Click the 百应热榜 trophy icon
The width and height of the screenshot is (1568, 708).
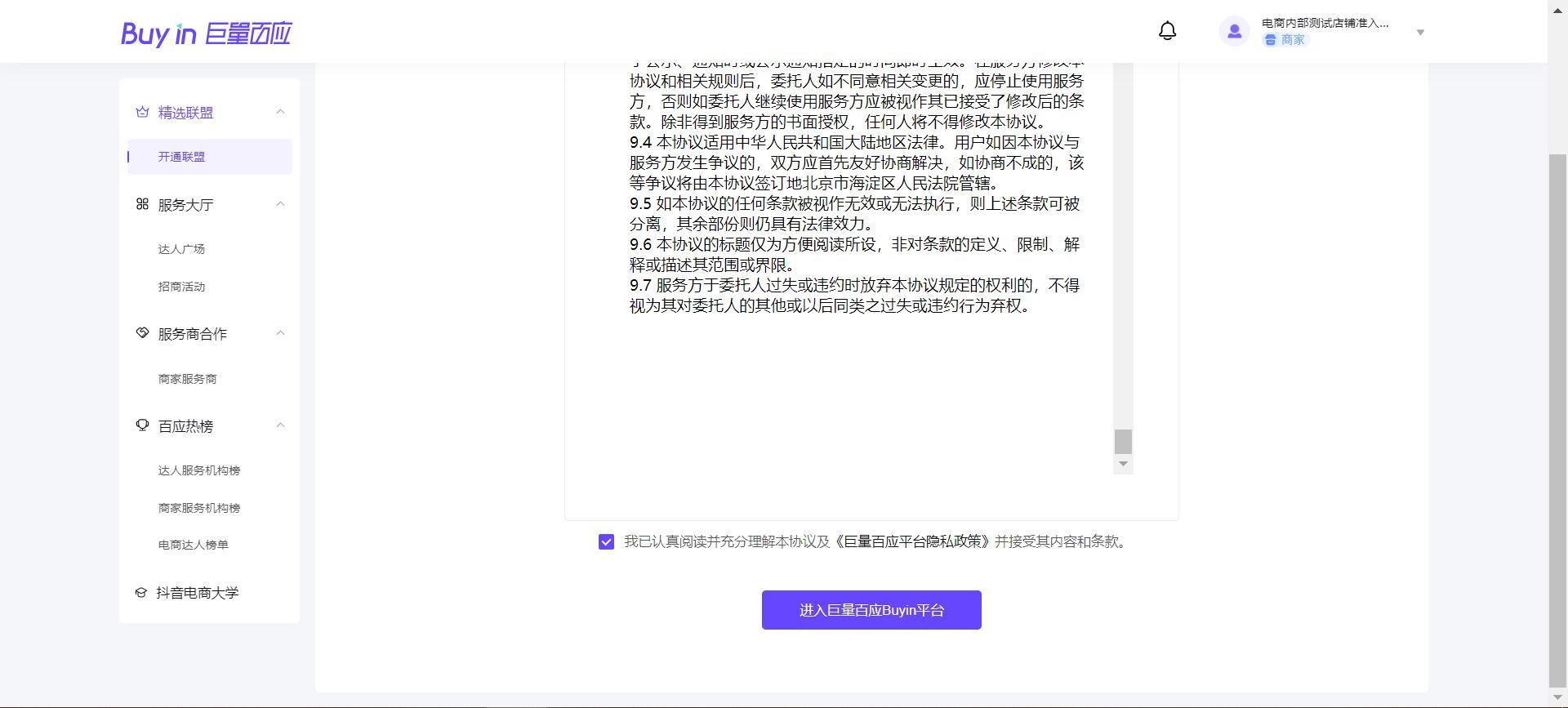[142, 425]
